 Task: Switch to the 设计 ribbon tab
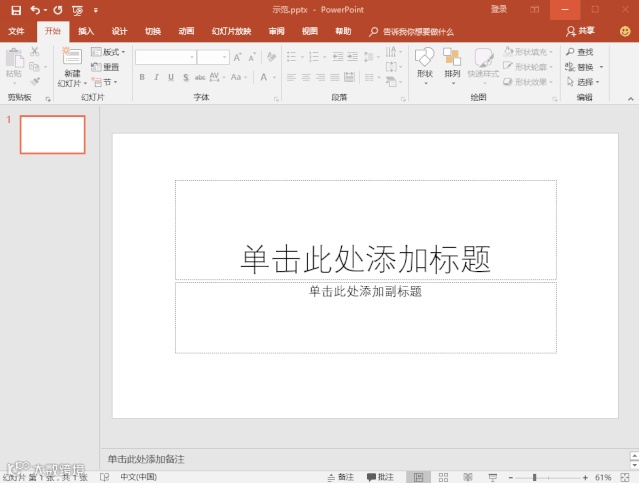point(119,31)
